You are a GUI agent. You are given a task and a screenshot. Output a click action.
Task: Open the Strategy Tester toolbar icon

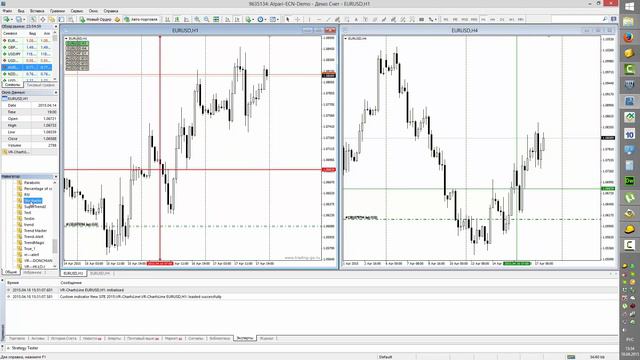[71, 19]
